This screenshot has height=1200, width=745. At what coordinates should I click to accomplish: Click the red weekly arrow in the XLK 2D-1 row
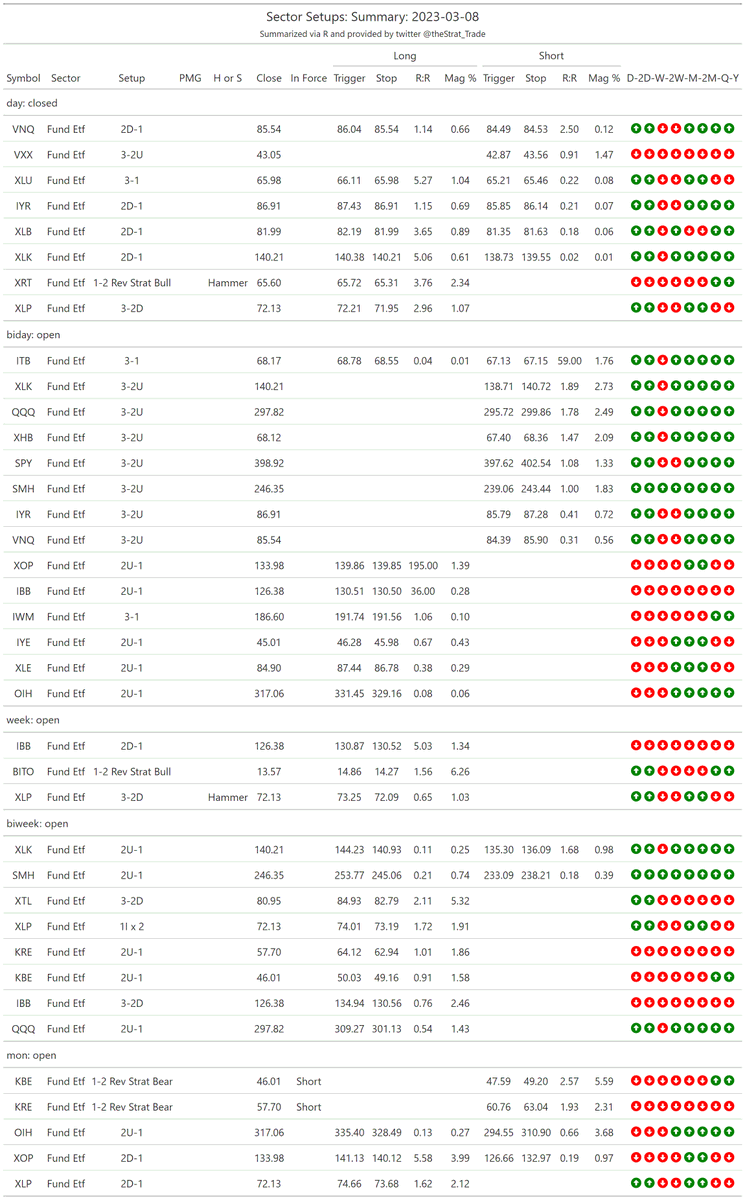[663, 257]
